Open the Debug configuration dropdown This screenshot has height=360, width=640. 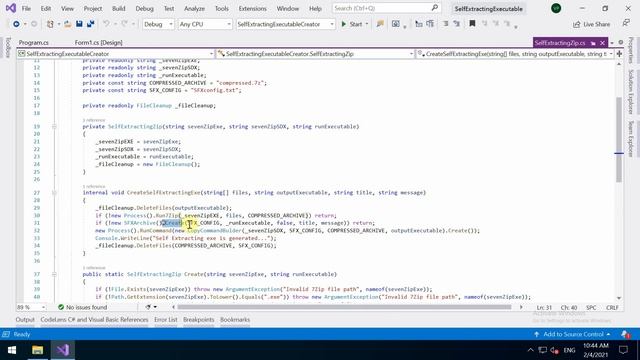pyautogui.click(x=158, y=24)
